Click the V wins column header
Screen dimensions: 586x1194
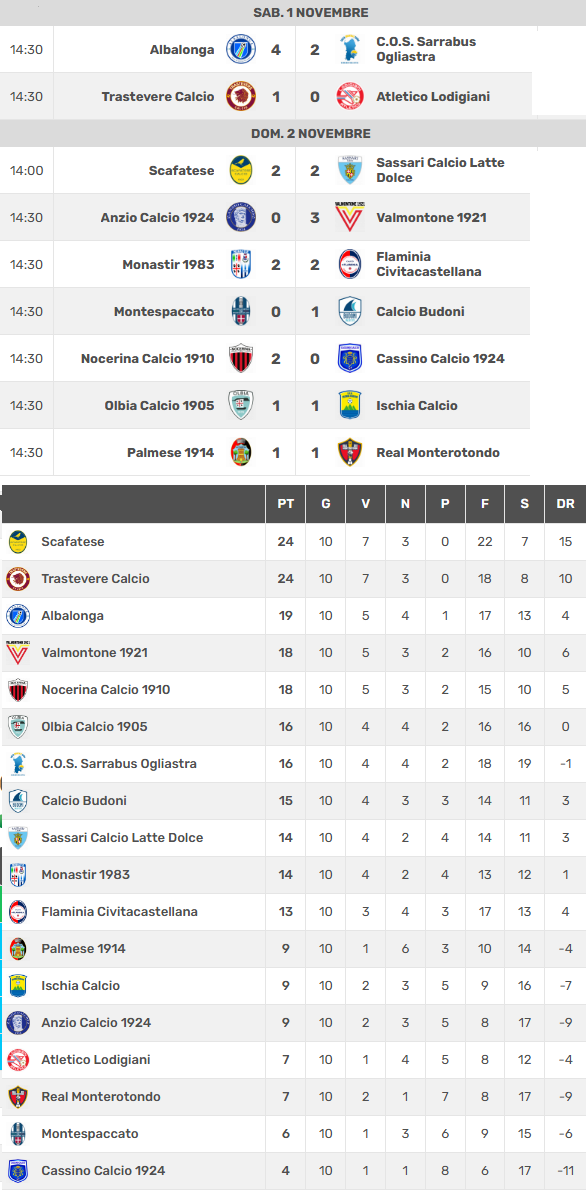point(365,504)
